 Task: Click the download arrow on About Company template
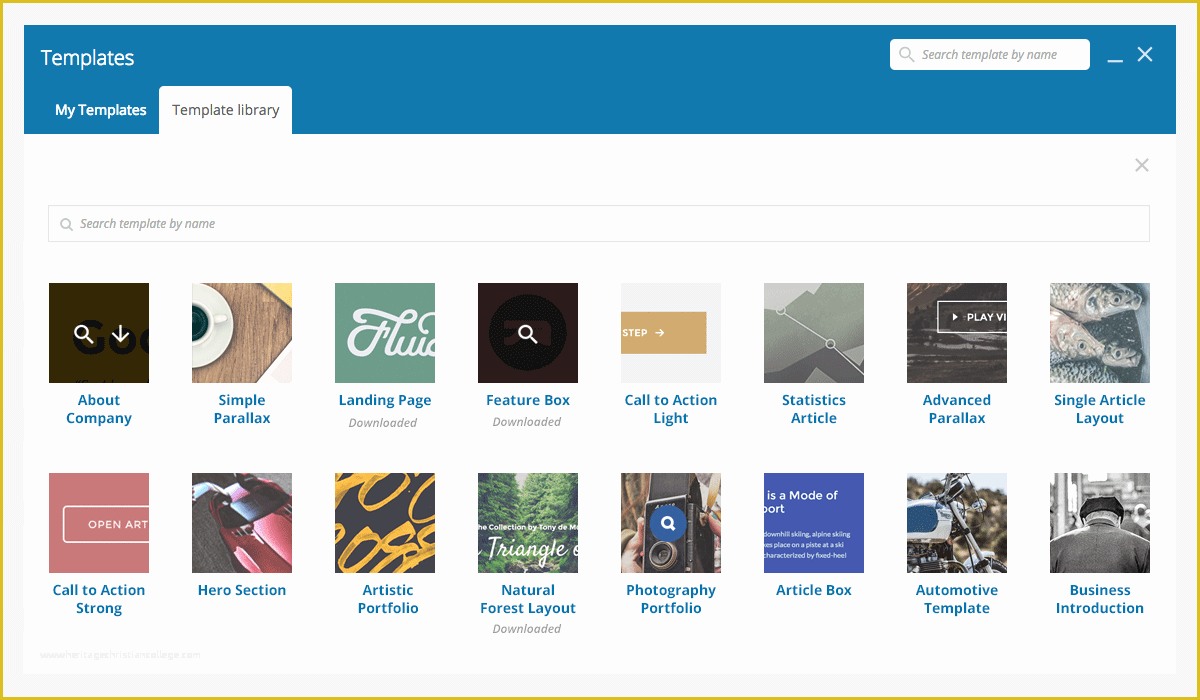(x=120, y=334)
